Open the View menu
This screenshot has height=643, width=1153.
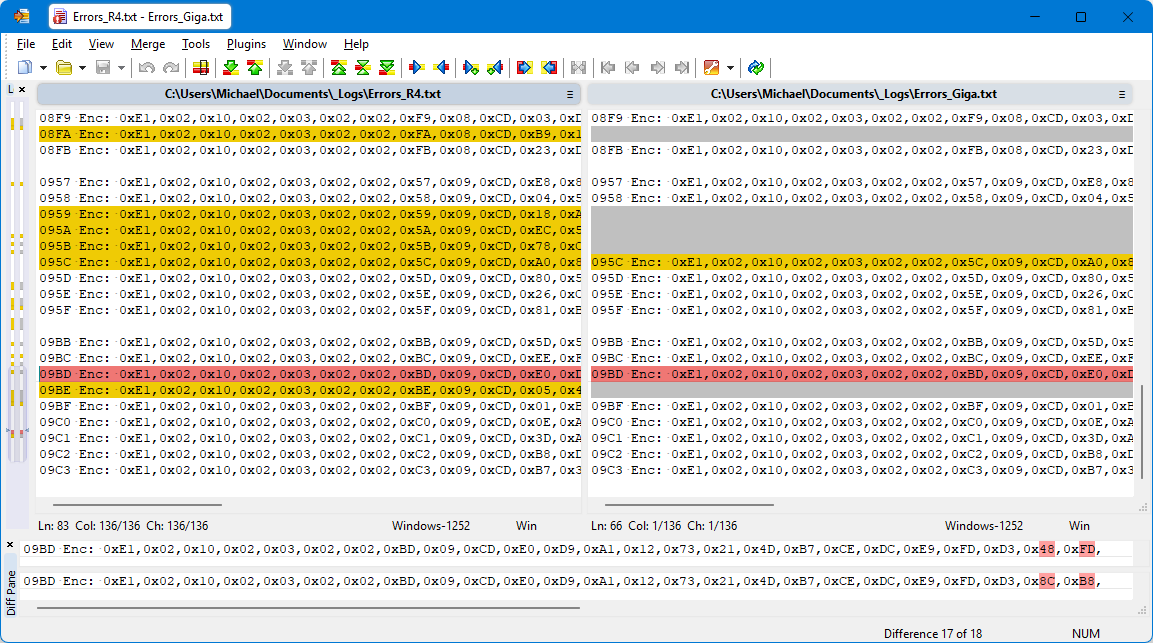tap(101, 44)
